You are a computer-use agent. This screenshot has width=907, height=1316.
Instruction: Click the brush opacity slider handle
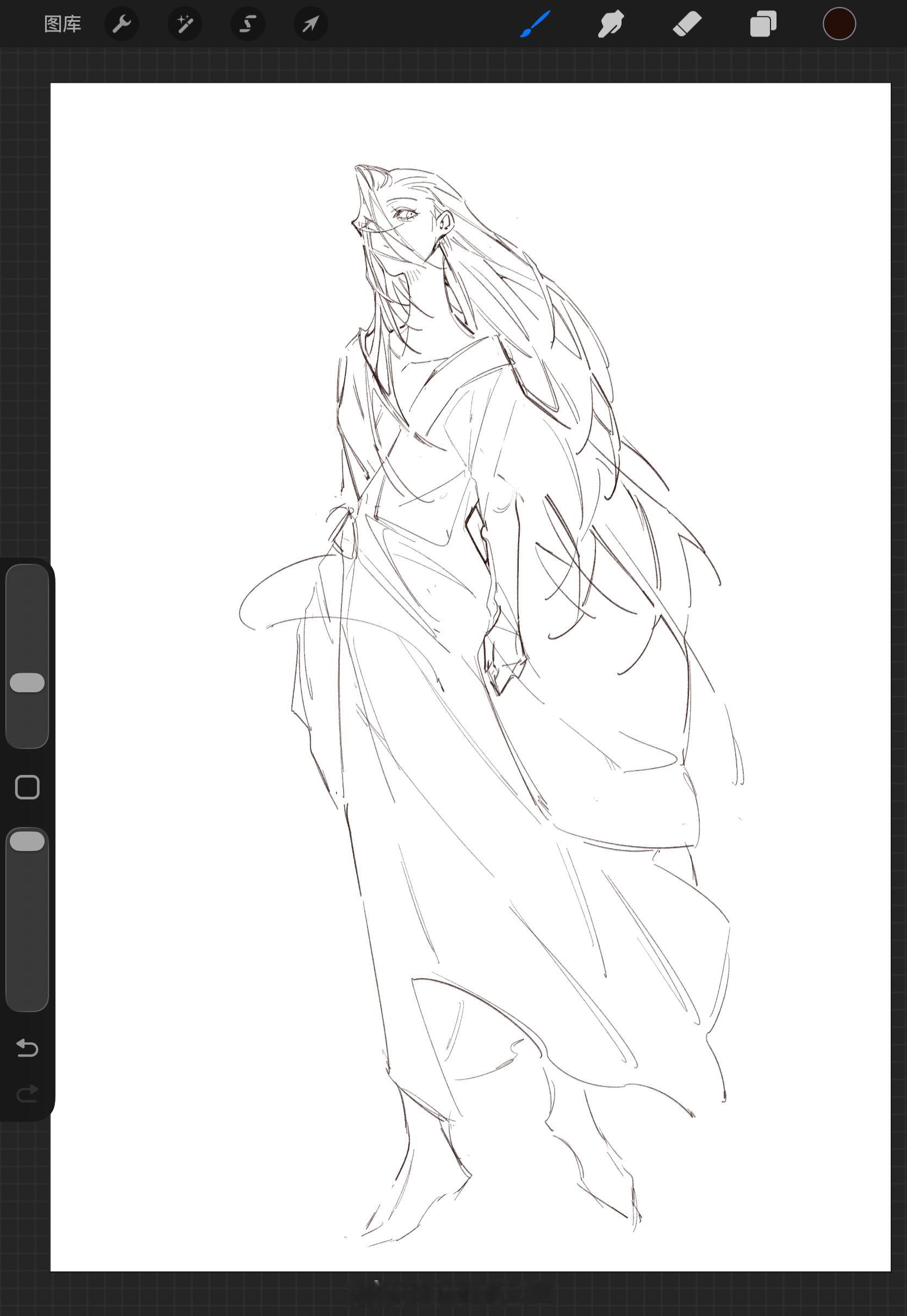[27, 841]
